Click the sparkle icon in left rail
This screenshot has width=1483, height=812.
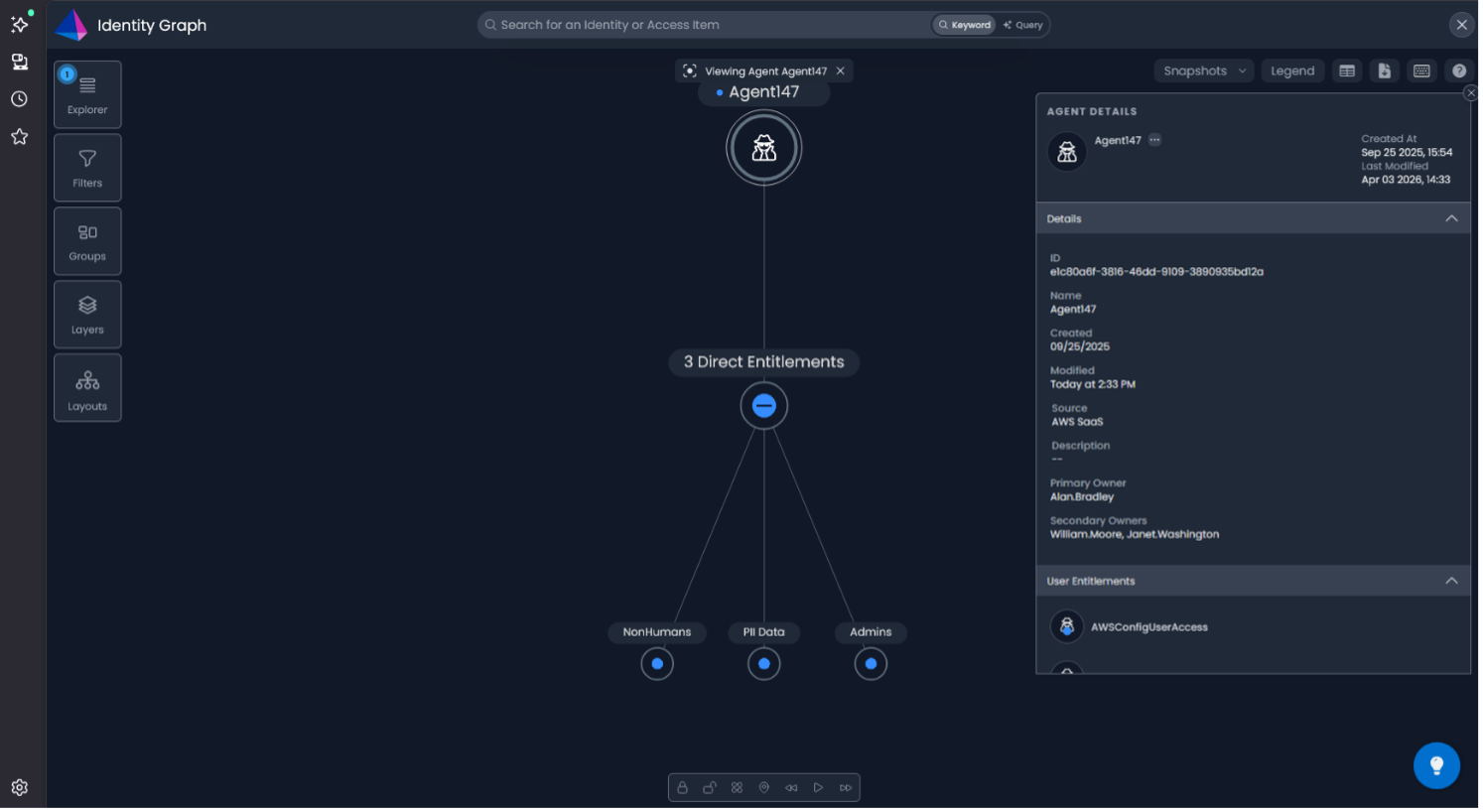19,24
